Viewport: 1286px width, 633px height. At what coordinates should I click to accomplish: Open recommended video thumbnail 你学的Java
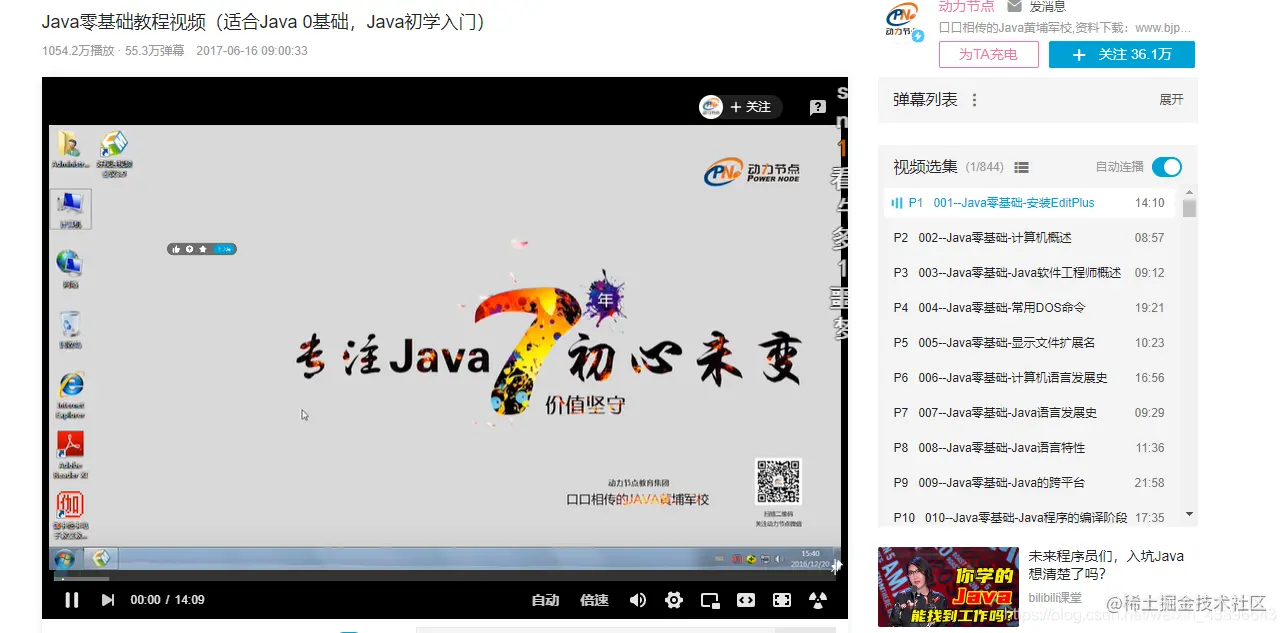(x=948, y=587)
